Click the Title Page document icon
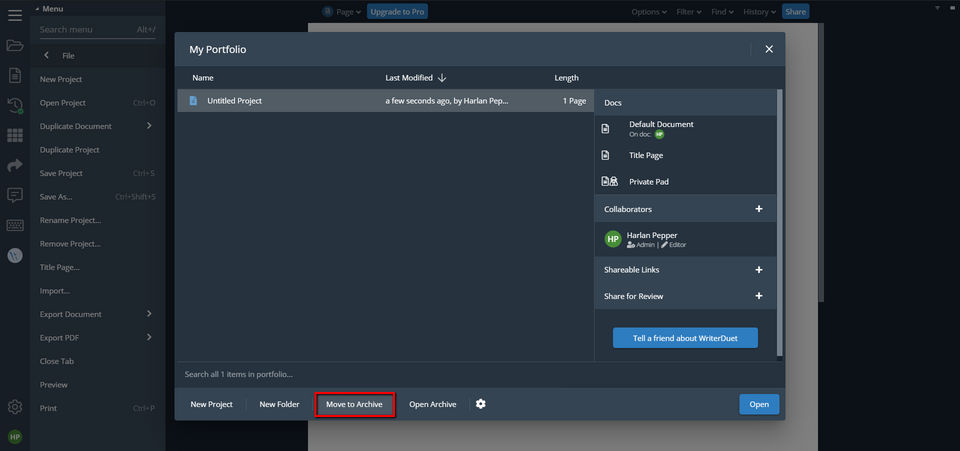The height and width of the screenshot is (451, 960). pyautogui.click(x=606, y=155)
